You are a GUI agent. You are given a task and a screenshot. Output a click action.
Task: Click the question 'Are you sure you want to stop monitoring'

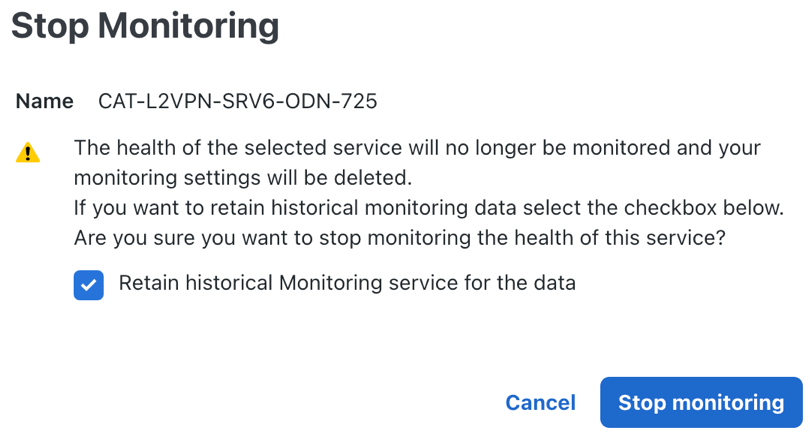point(399,239)
